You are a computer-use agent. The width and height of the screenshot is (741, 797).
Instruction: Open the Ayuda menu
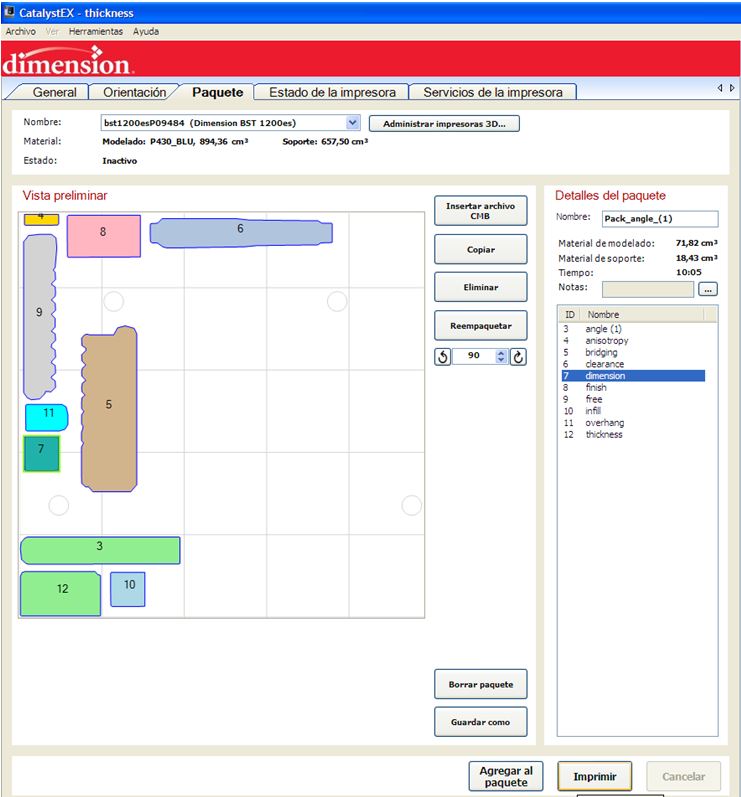tap(146, 32)
